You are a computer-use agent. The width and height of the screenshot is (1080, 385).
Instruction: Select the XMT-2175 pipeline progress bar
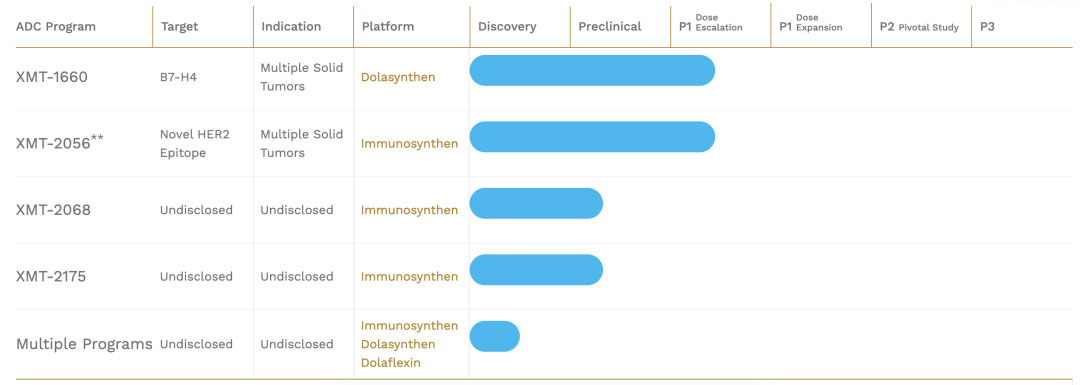point(536,270)
